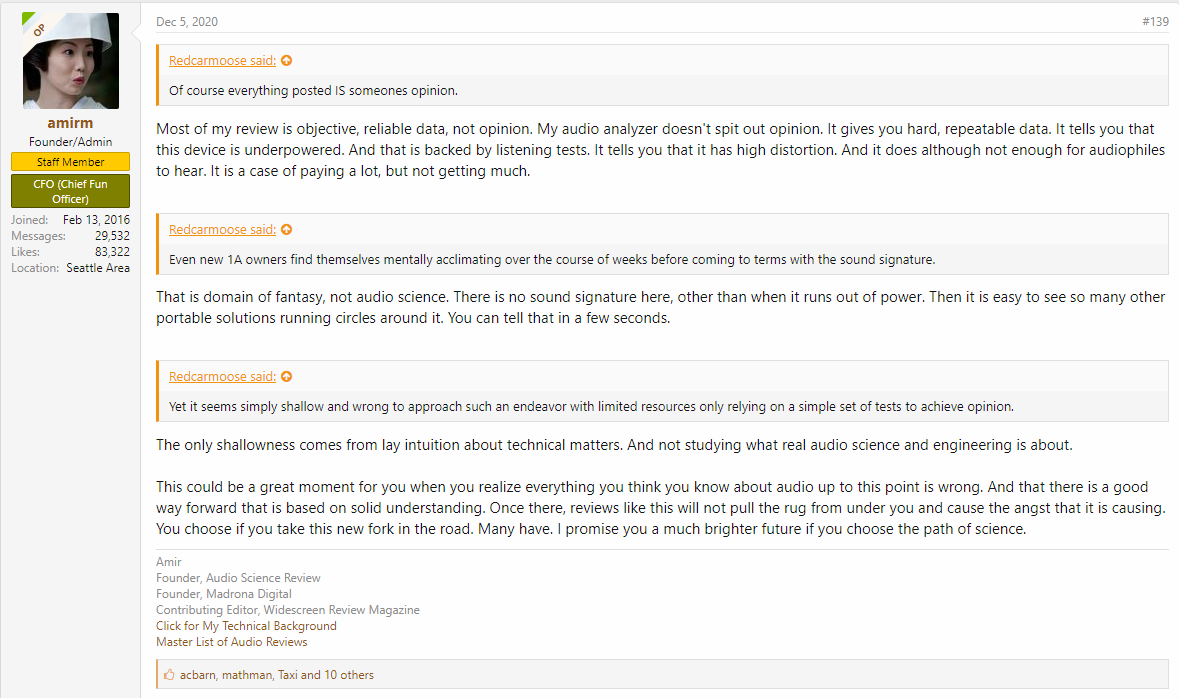Click mathman in the likes list

(247, 675)
